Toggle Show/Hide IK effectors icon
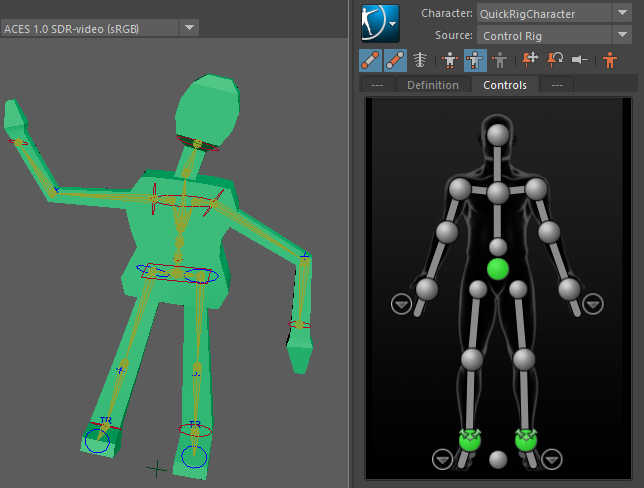This screenshot has height=488, width=644. 370,60
